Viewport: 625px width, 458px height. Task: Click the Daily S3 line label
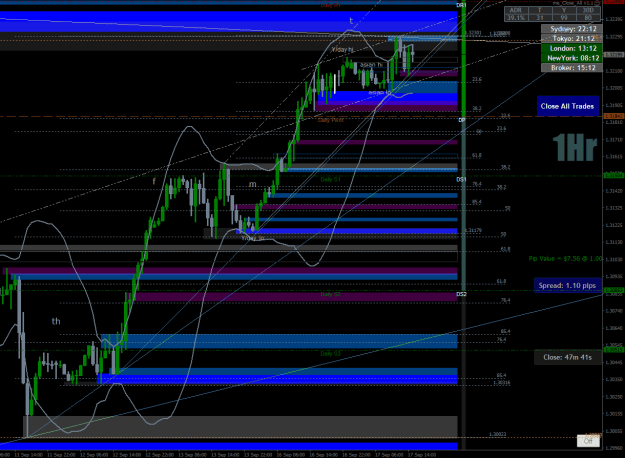[330, 354]
